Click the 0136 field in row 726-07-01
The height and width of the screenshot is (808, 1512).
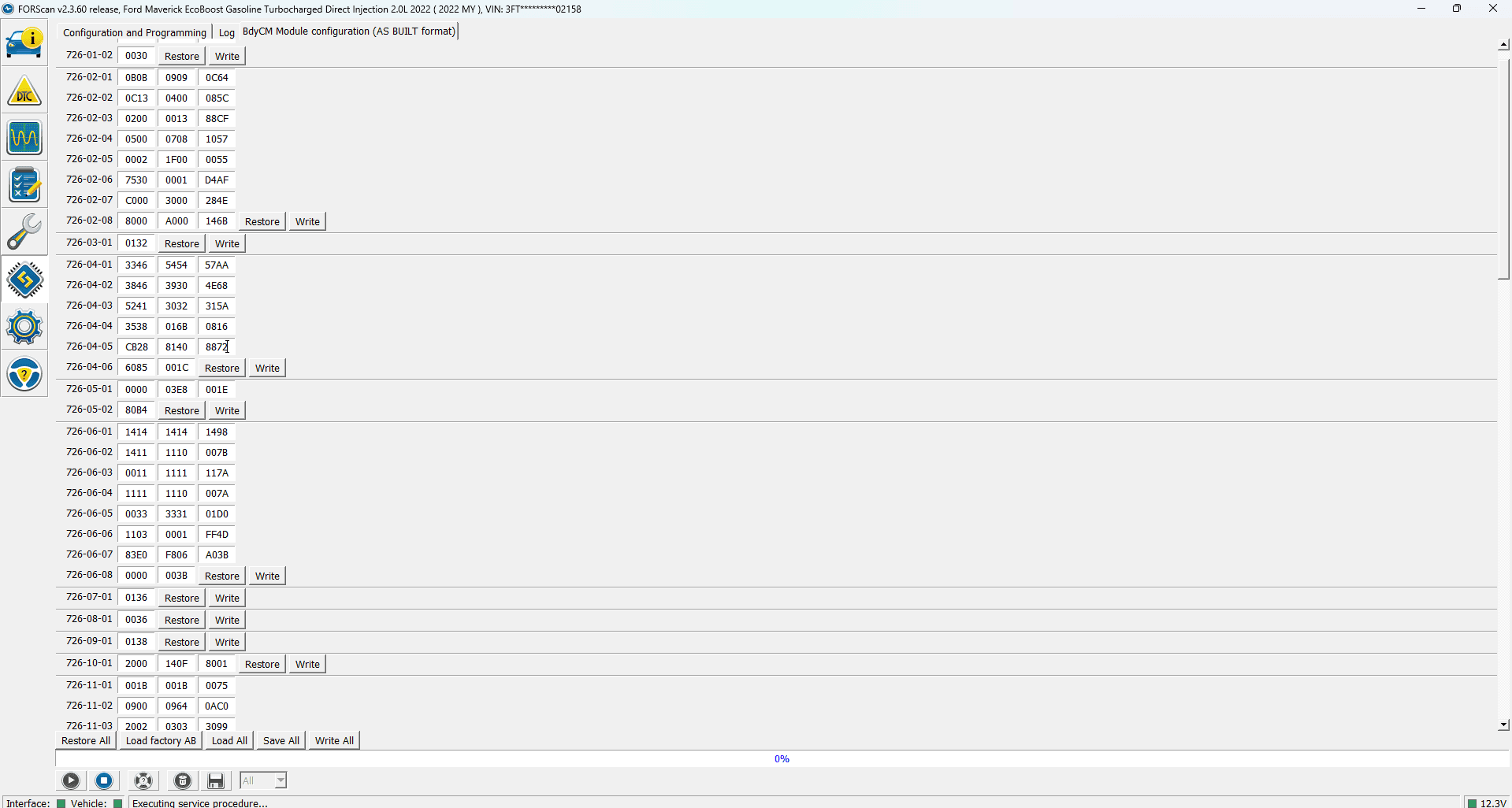(x=136, y=597)
